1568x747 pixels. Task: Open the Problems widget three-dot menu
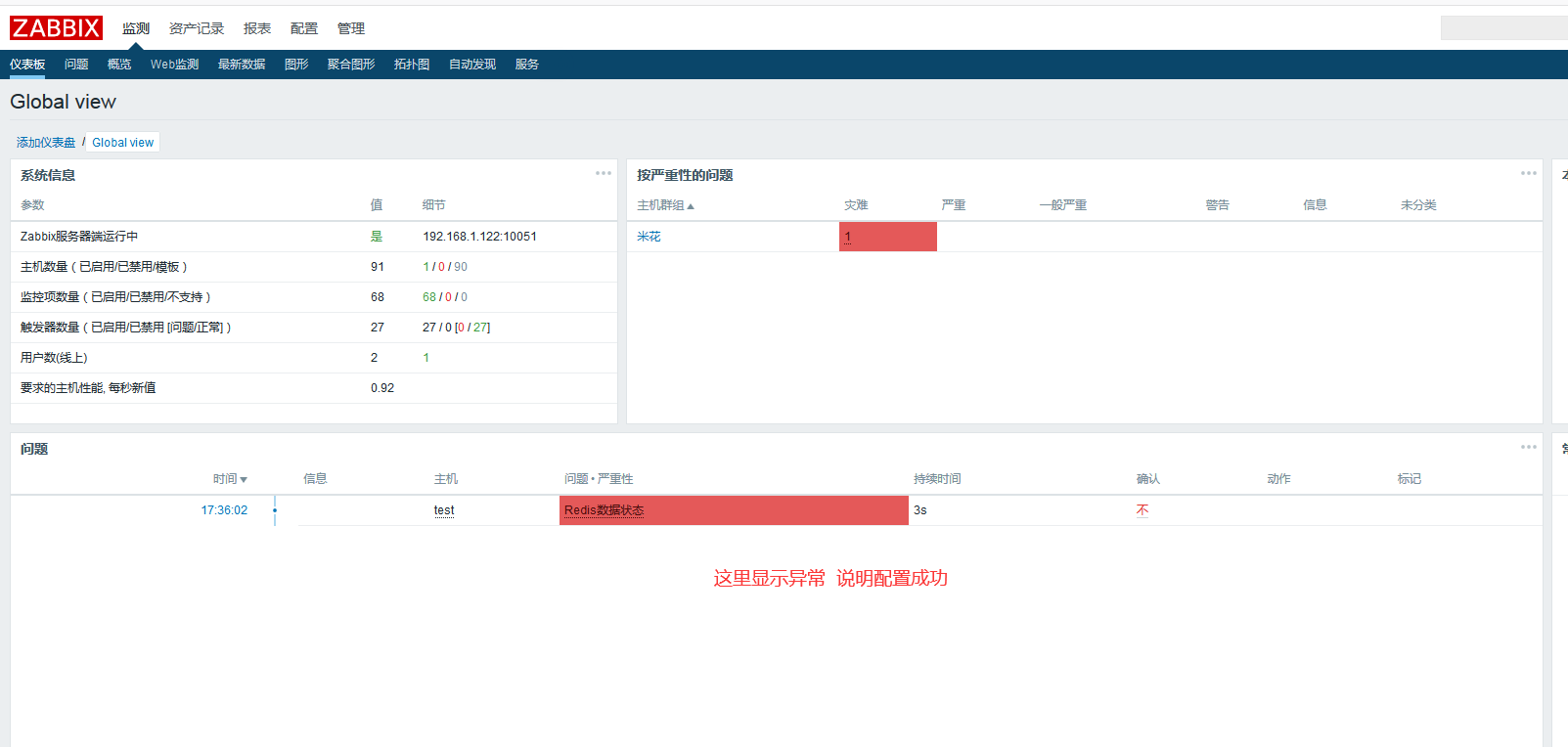[1528, 447]
